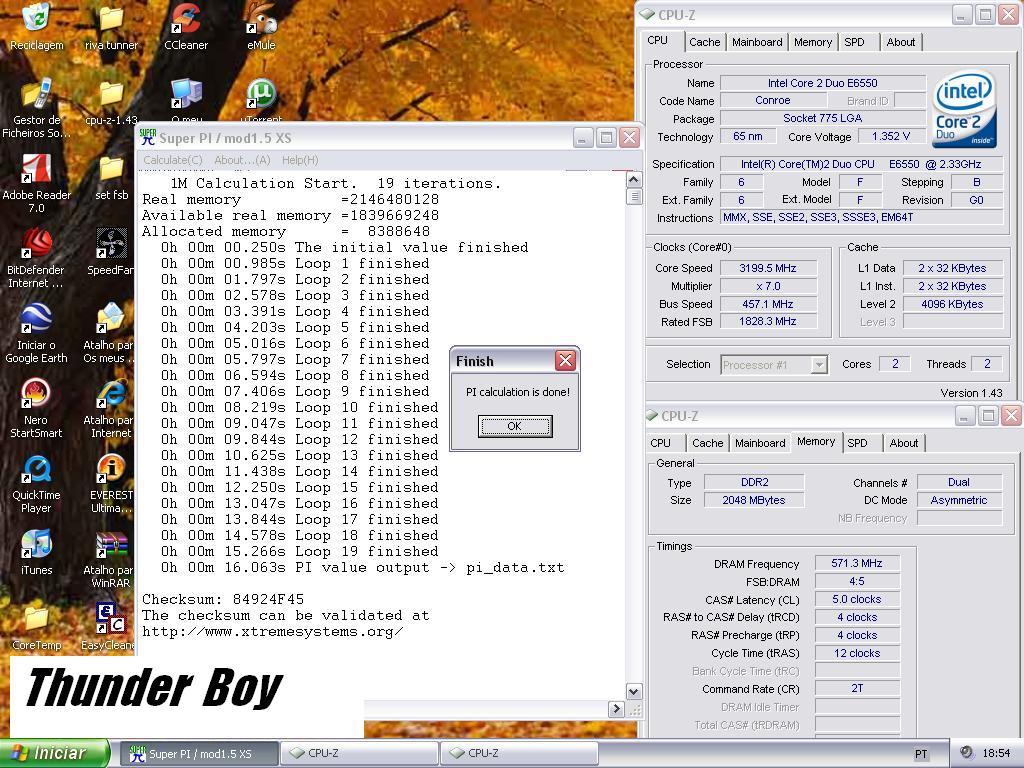Click the DRAM Frequency 571.3 MHz value

857,564
